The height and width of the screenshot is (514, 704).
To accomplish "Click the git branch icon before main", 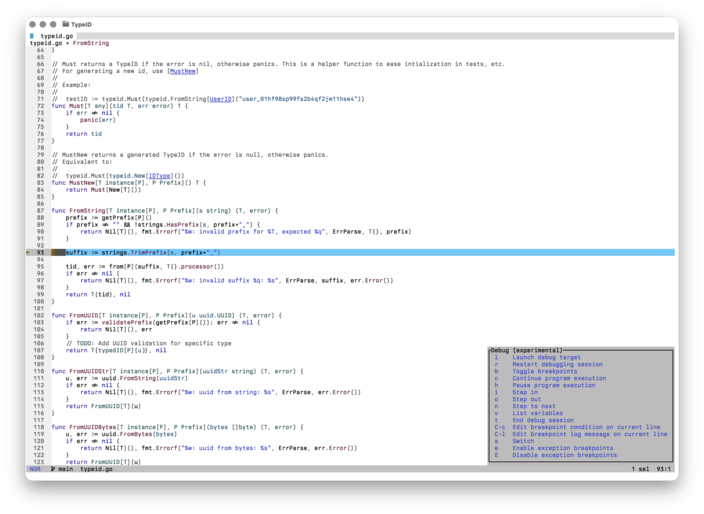I will coord(53,469).
